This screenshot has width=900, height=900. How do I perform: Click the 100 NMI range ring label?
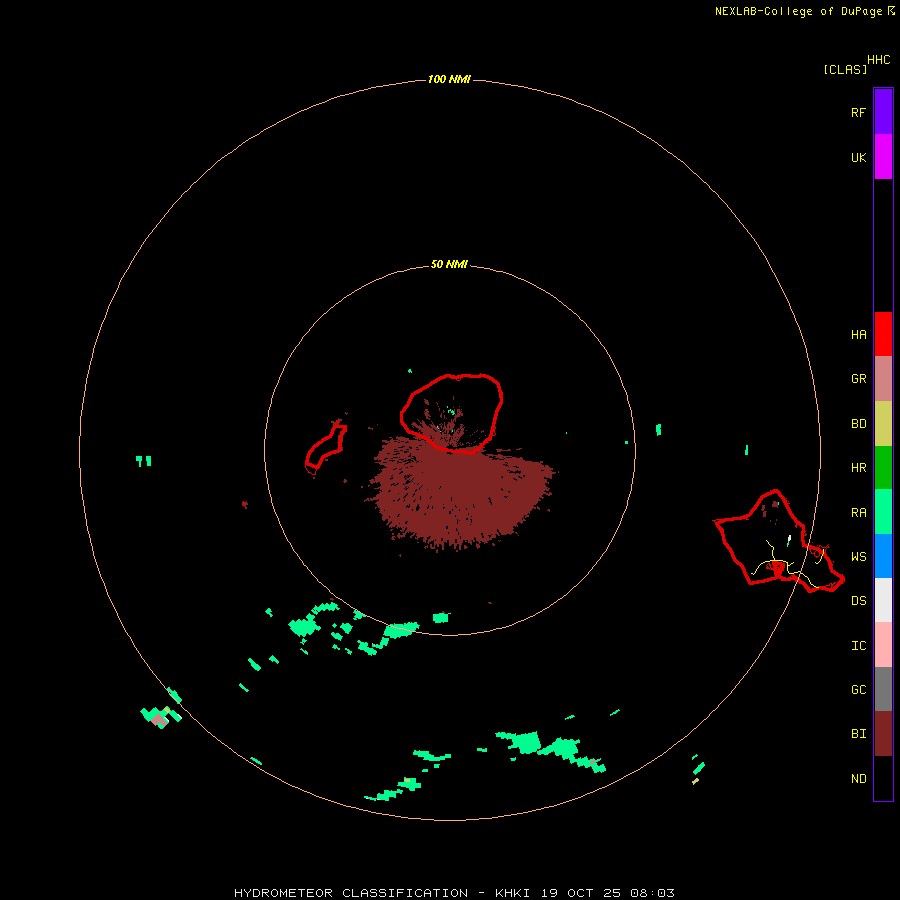coord(449,79)
